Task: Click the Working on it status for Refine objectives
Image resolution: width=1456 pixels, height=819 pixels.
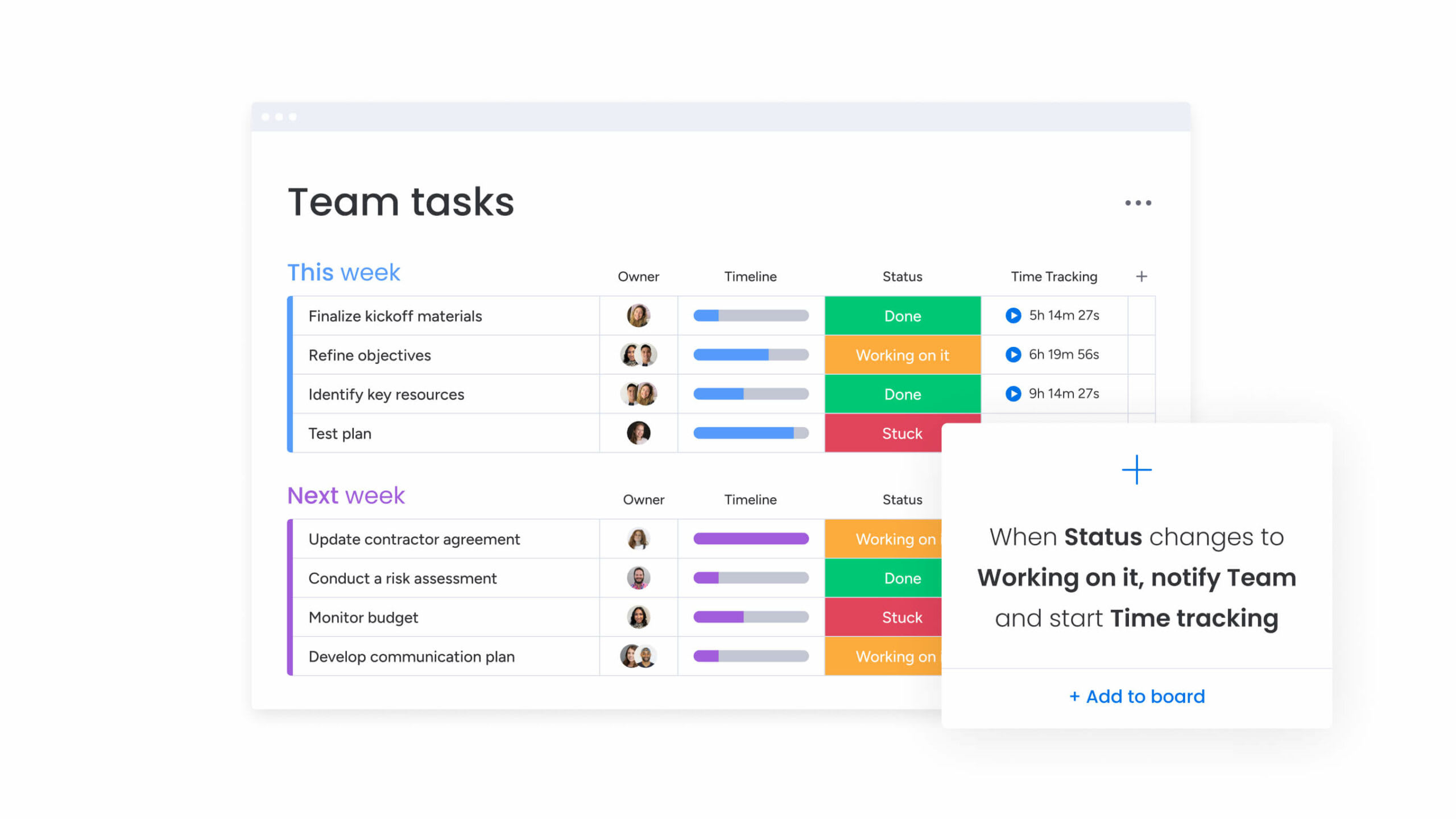Action: (901, 355)
